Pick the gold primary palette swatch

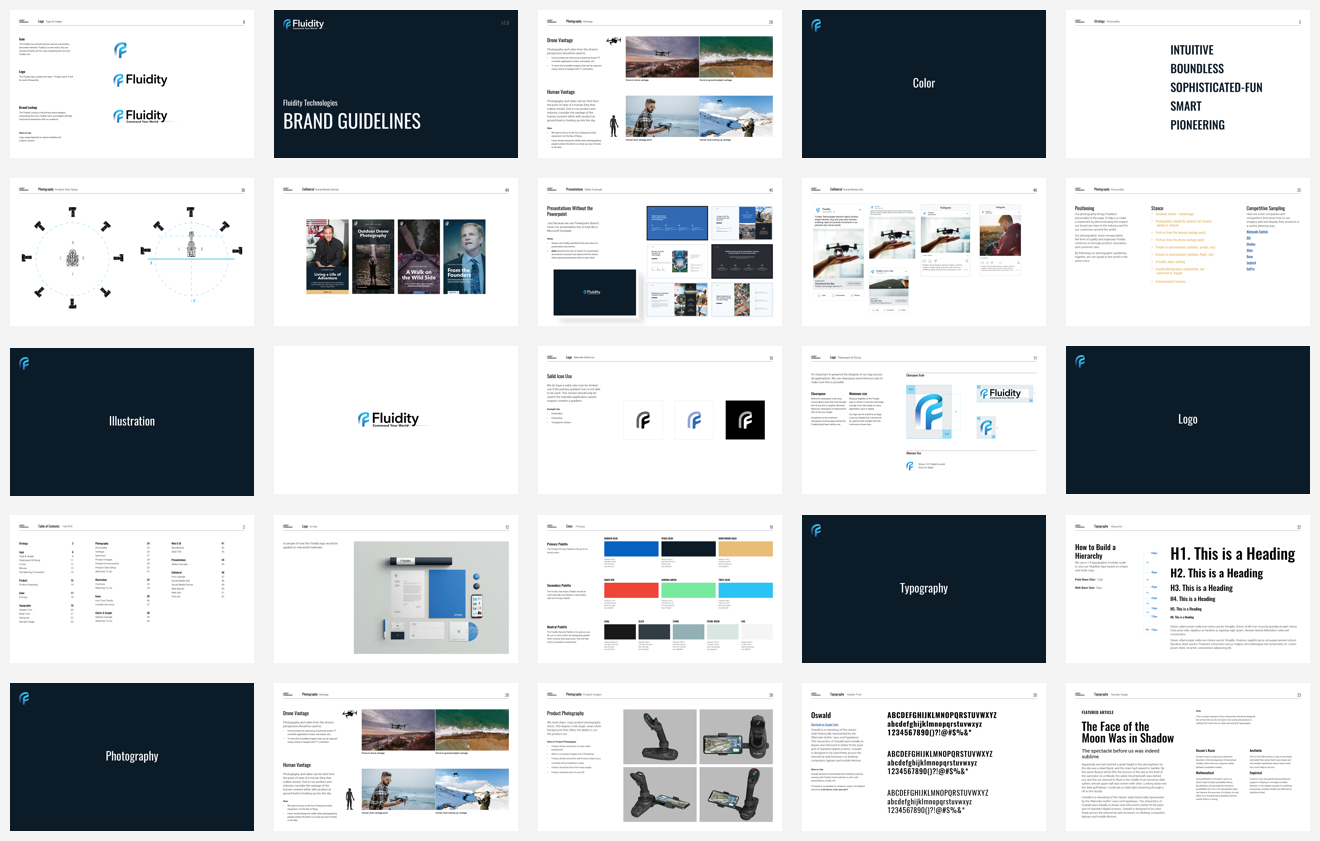pyautogui.click(x=745, y=549)
